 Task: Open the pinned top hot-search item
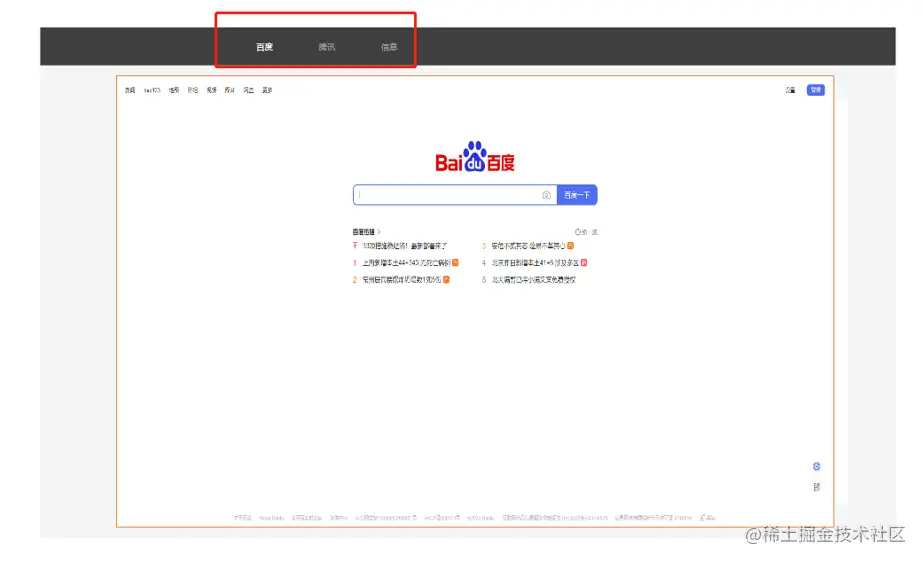[x=404, y=246]
